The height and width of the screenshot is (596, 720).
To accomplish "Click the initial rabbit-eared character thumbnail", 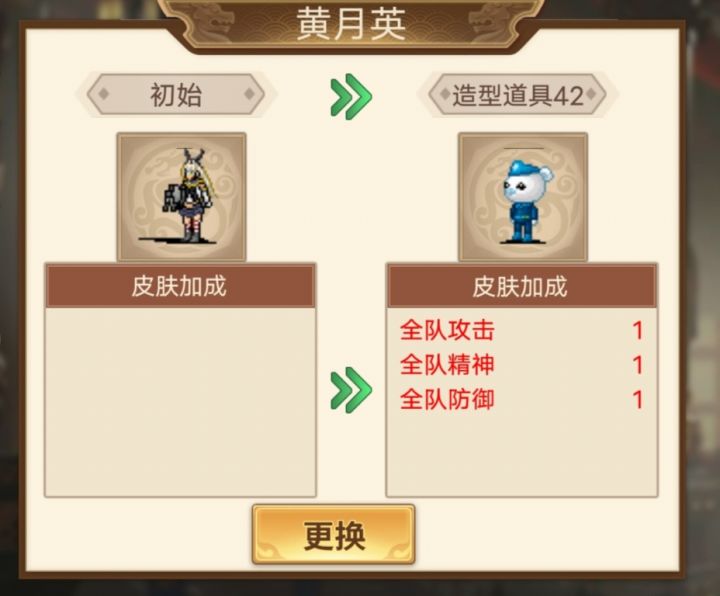I will pyautogui.click(x=181, y=197).
